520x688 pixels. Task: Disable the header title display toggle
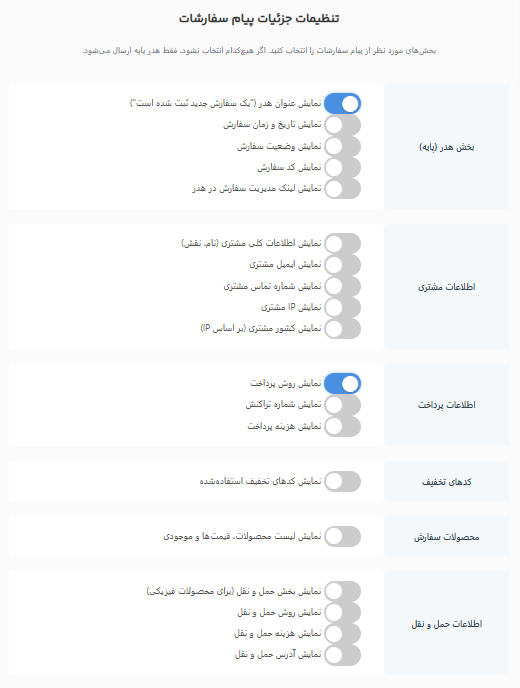[342, 104]
